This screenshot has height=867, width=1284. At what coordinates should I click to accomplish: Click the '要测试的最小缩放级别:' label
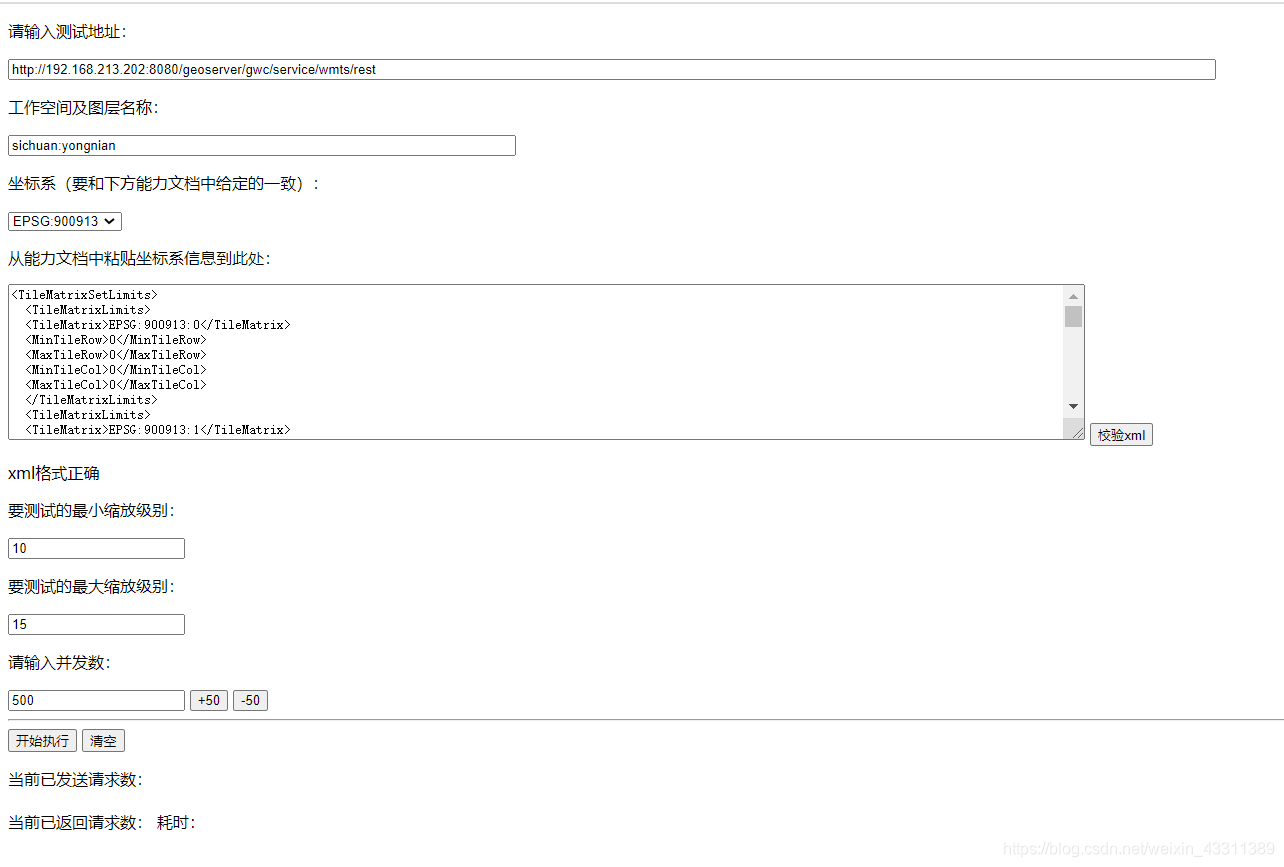click(91, 511)
